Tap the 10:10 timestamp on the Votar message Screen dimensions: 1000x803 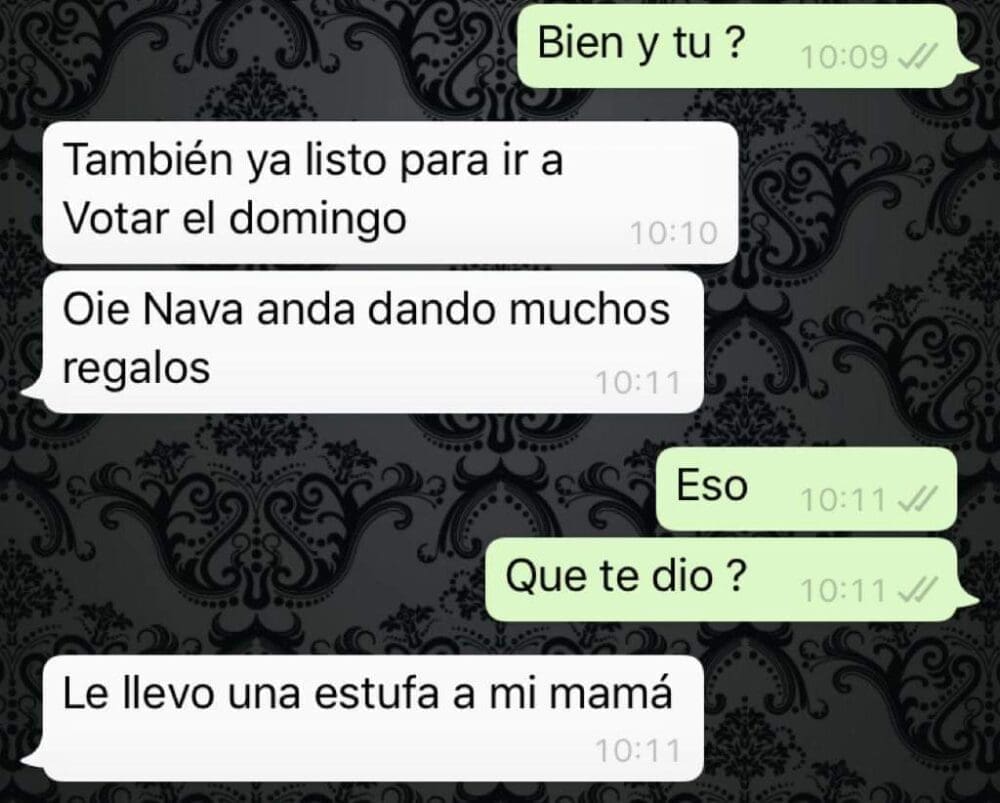pyautogui.click(x=673, y=233)
